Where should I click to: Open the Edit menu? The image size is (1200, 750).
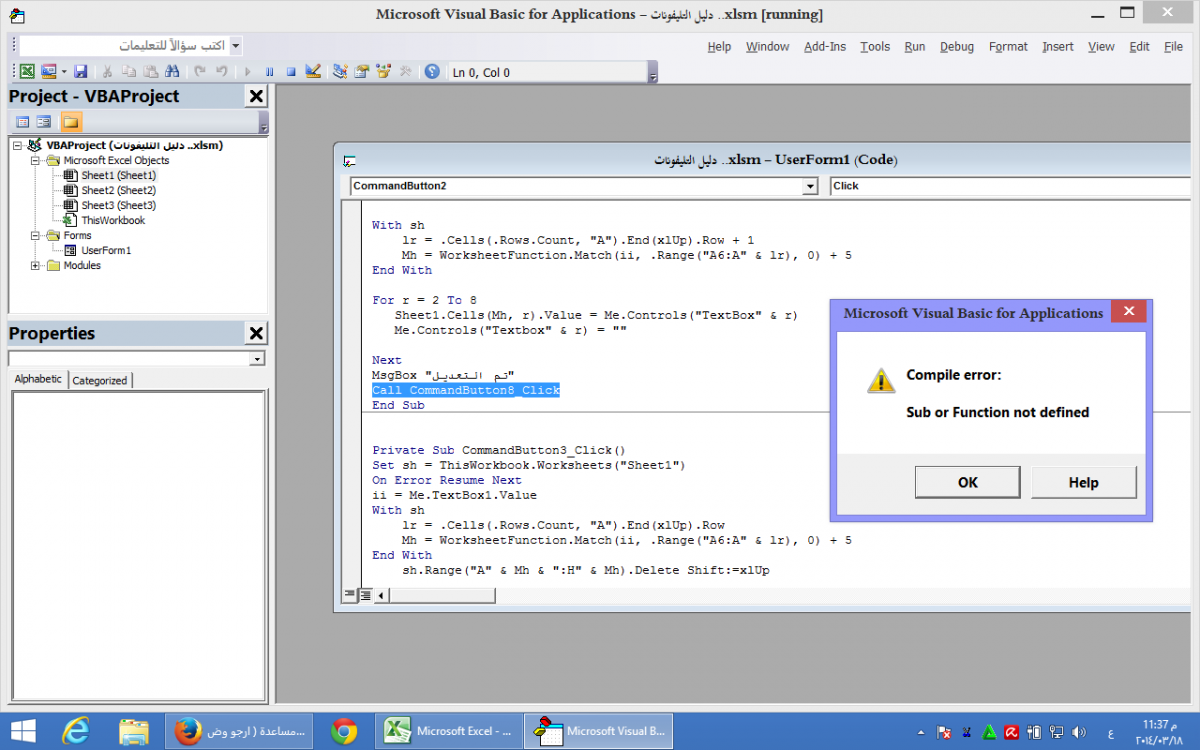click(x=1140, y=46)
